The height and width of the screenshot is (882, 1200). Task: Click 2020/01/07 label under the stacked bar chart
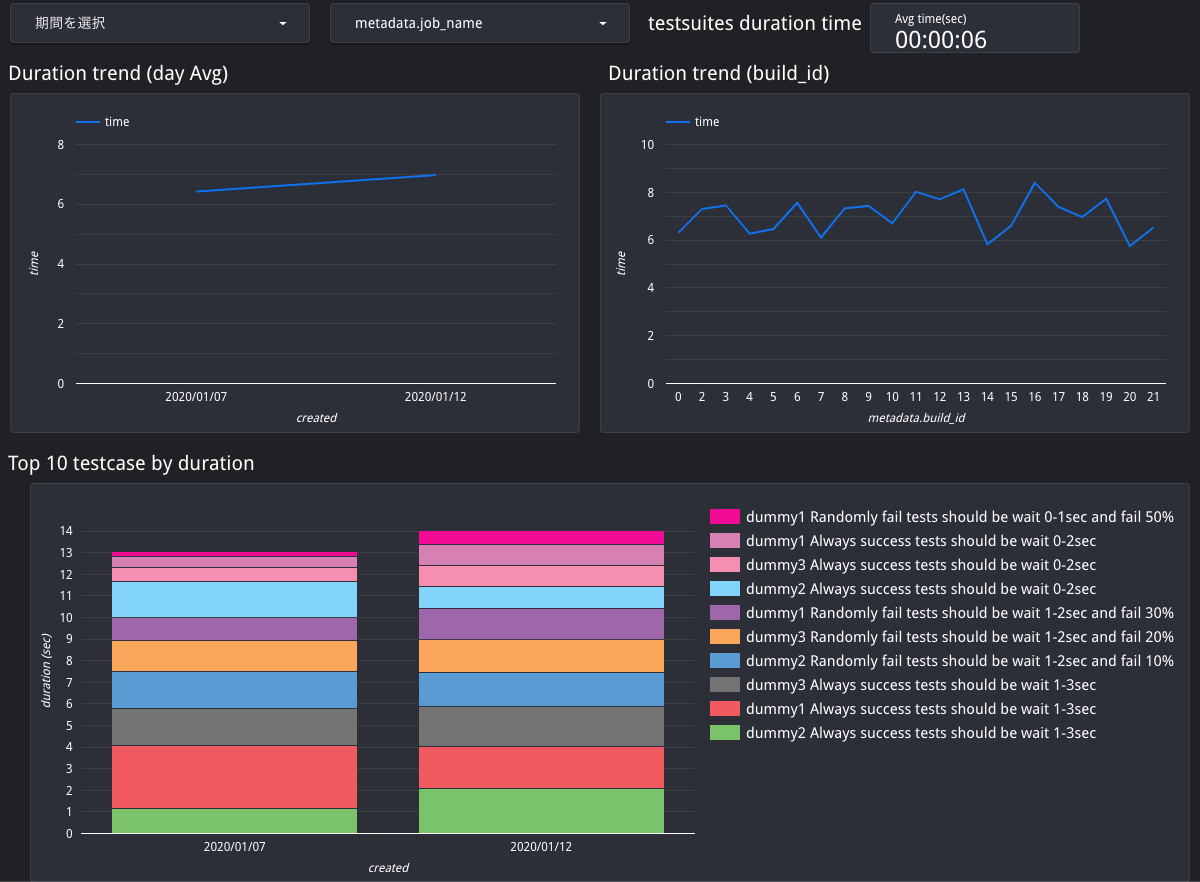(235, 846)
